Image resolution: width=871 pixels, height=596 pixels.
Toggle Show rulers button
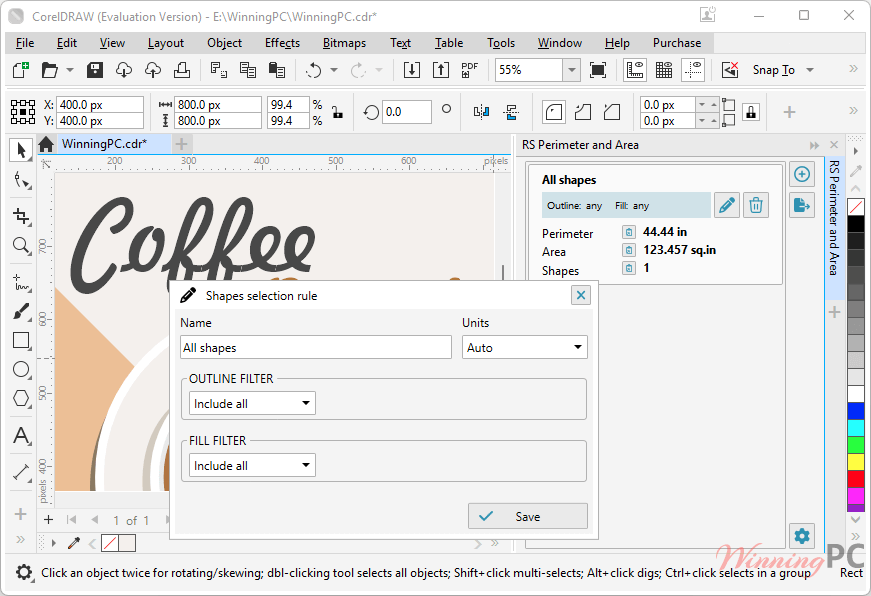click(x=635, y=70)
